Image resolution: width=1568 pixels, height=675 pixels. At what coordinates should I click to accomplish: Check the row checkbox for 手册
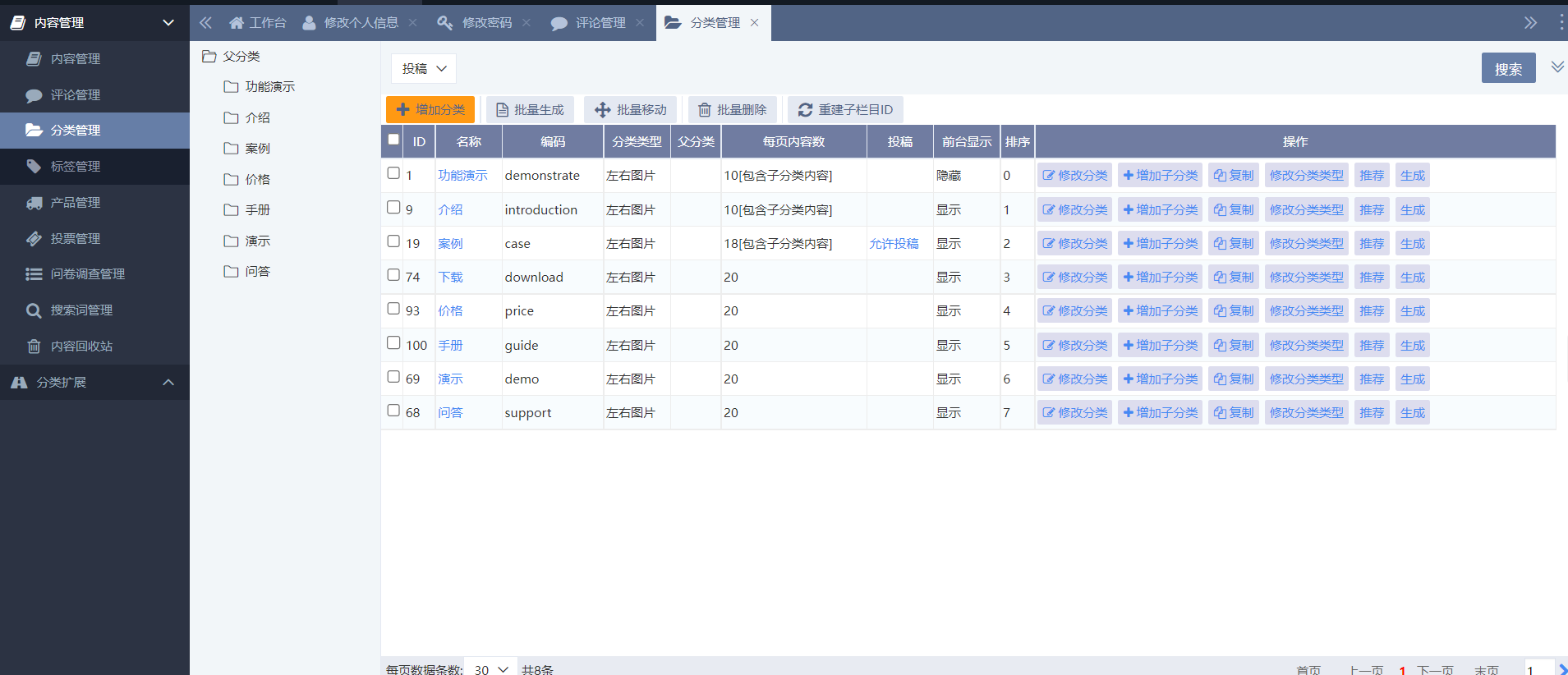393,343
